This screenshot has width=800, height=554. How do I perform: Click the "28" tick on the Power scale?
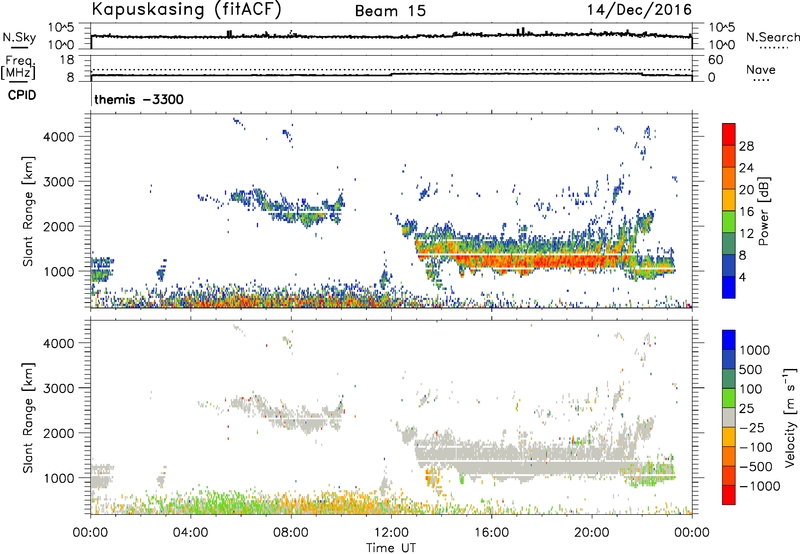[746, 146]
